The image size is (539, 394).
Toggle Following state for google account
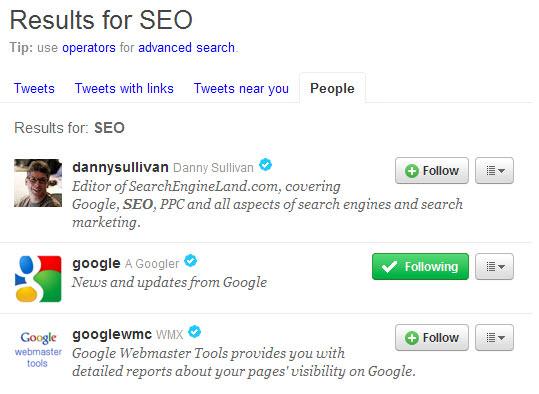(420, 266)
